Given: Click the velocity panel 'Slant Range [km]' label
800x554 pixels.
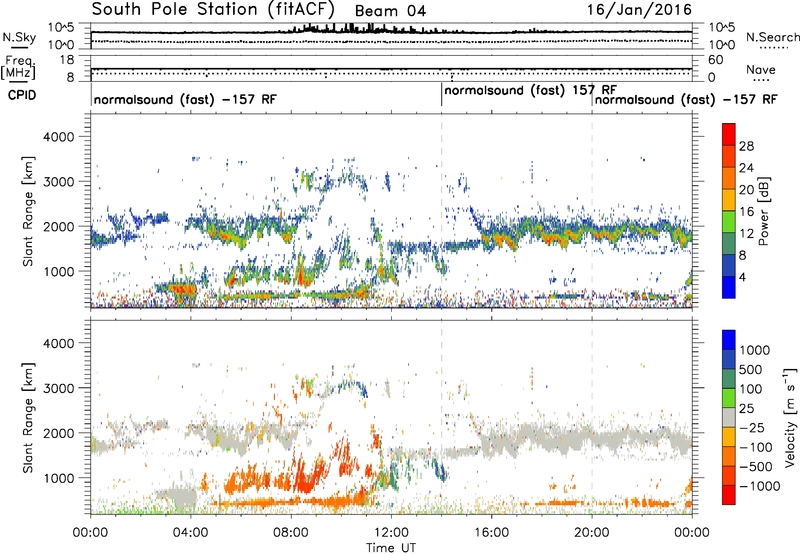Looking at the screenshot, I should (28, 418).
